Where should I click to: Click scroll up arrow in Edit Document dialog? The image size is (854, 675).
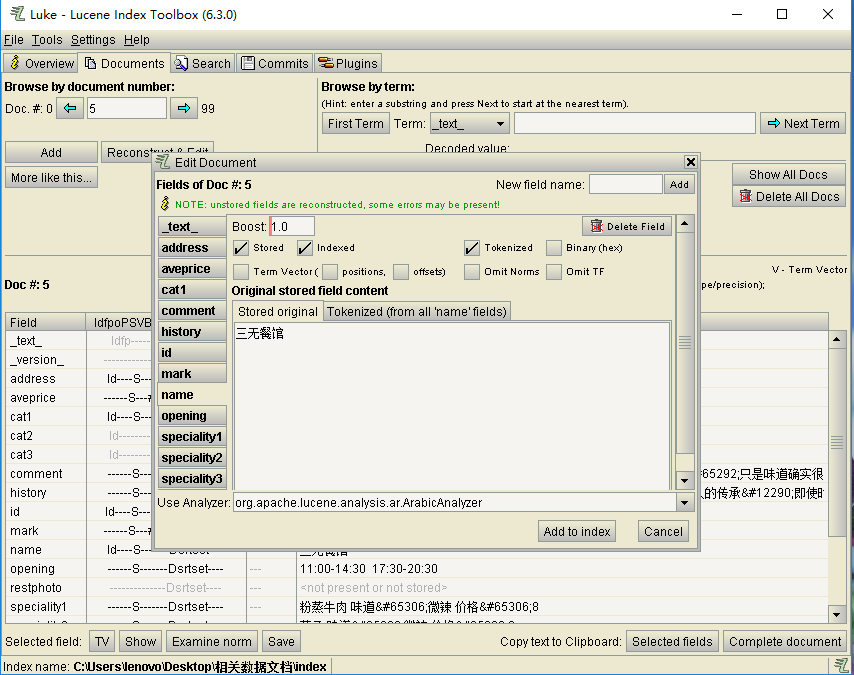(685, 223)
